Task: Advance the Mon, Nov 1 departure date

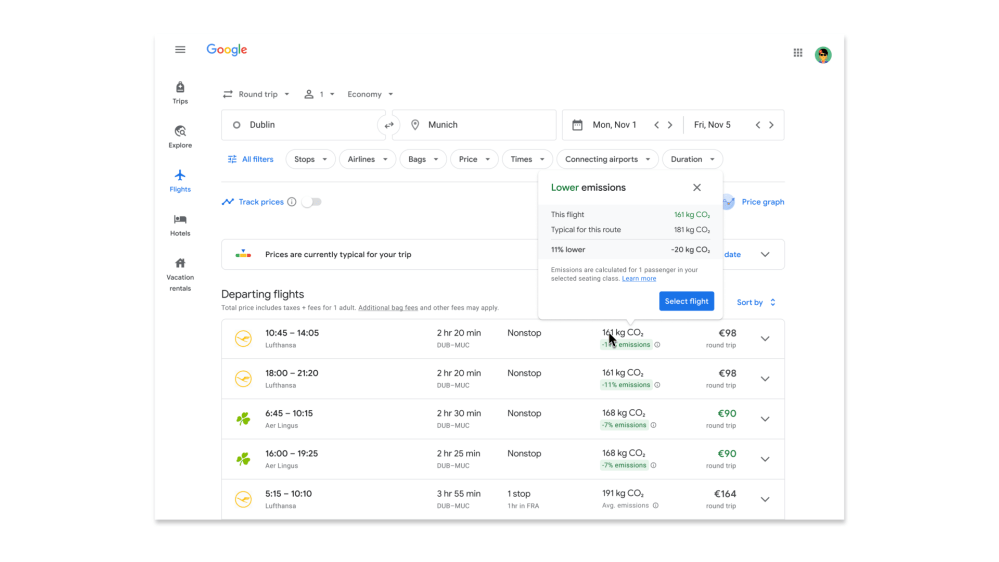Action: coord(670,125)
